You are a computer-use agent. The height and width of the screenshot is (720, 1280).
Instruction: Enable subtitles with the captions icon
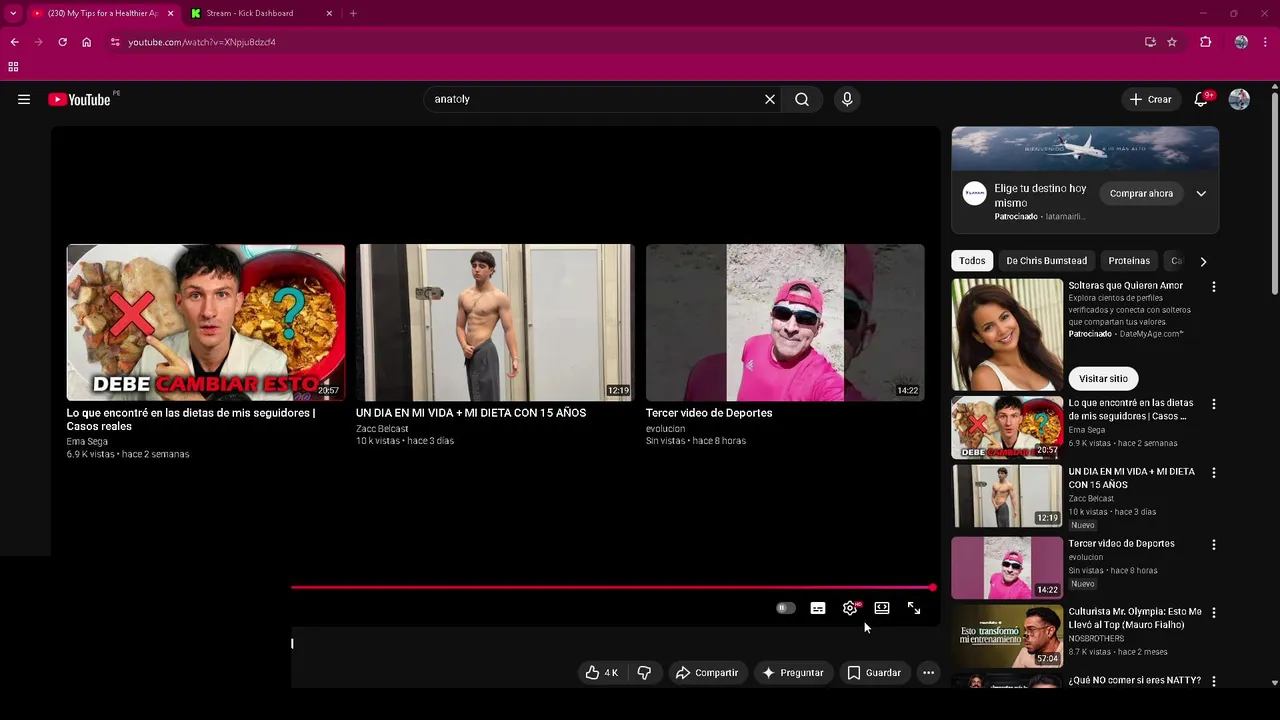pyautogui.click(x=818, y=608)
